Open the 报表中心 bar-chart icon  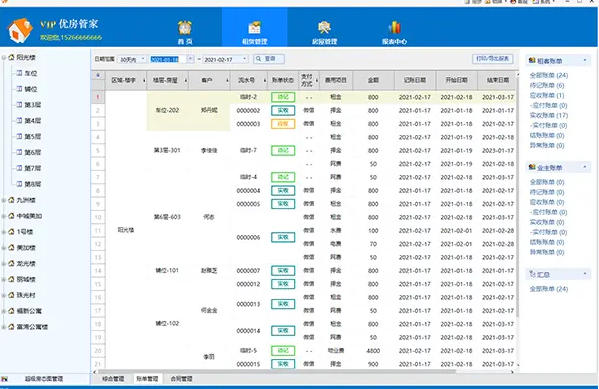pos(394,28)
